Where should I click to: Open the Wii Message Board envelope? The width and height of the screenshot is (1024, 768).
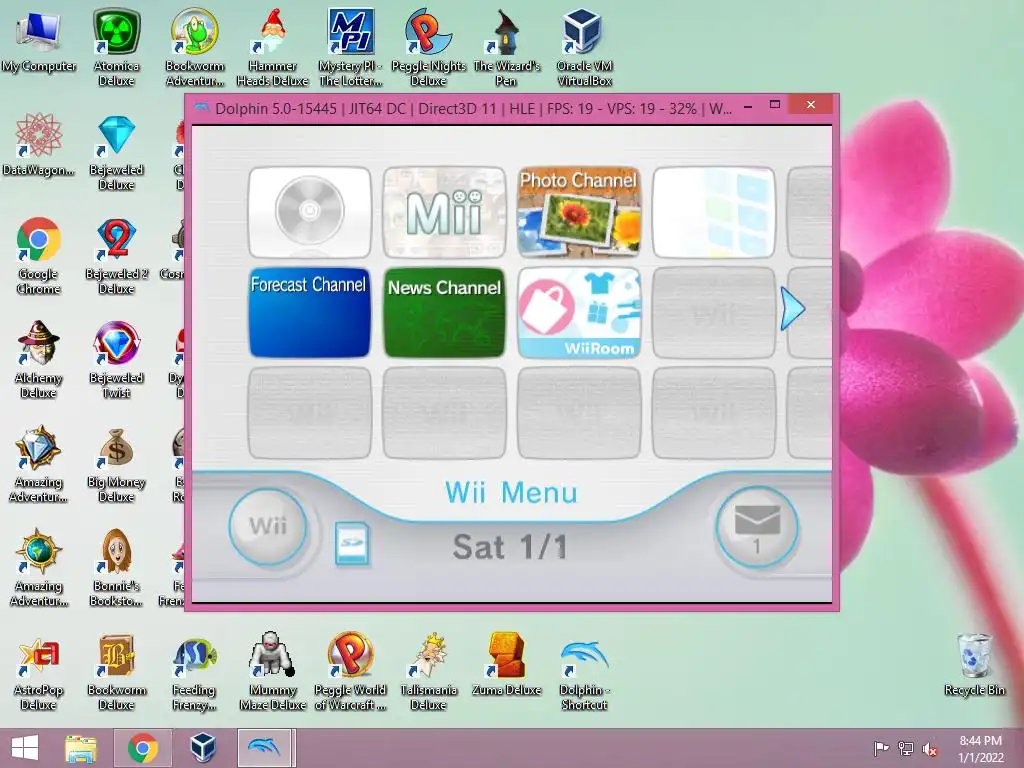coord(756,526)
